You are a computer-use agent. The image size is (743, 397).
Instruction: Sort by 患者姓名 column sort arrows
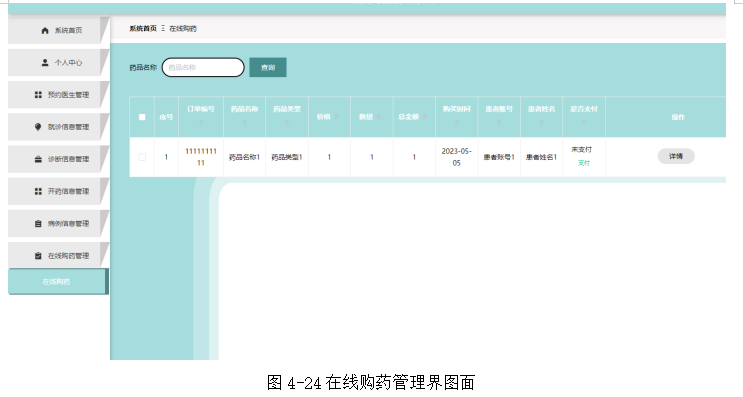coord(542,123)
